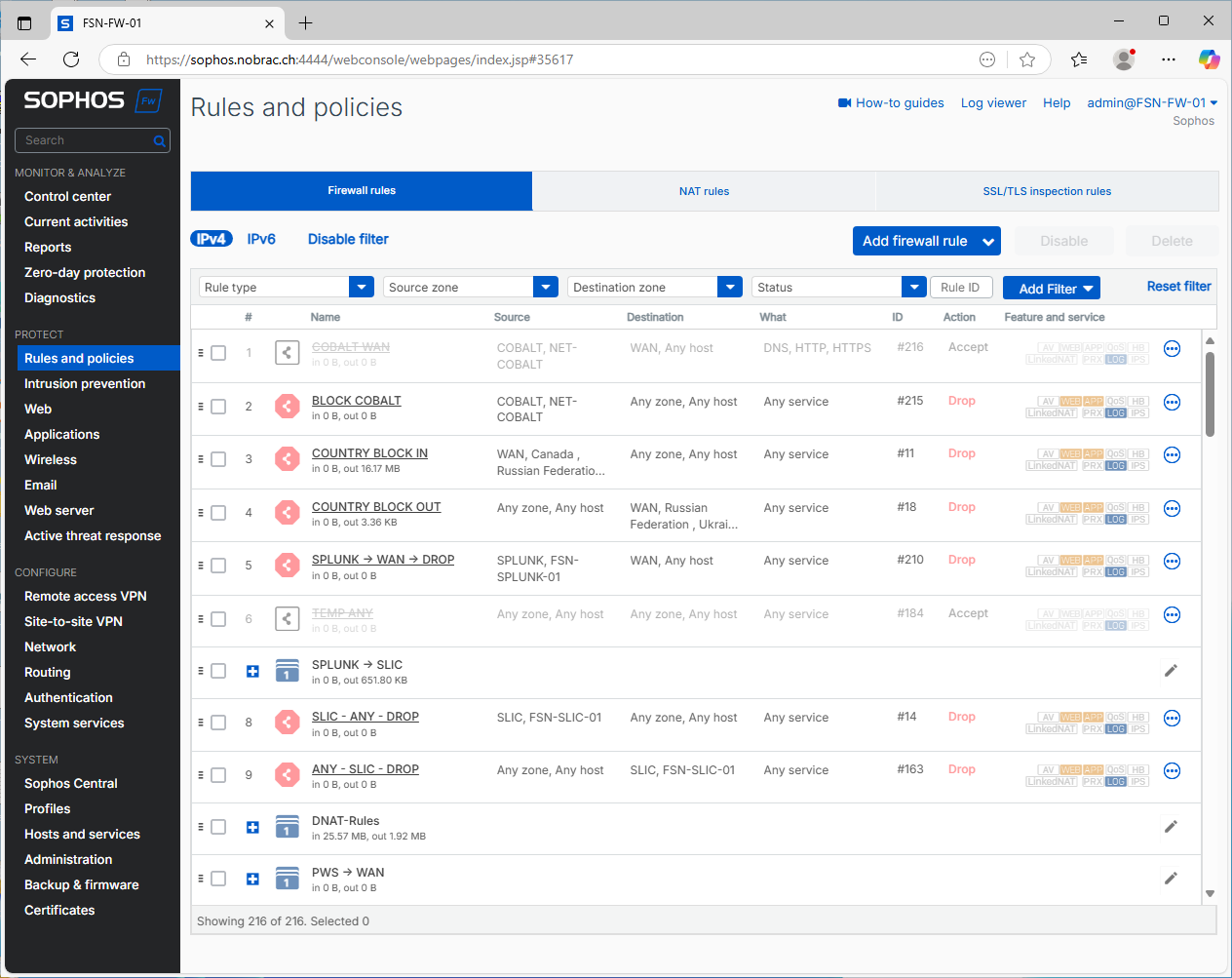The height and width of the screenshot is (978, 1232).
Task: Go back using browser back arrow
Action: click(x=28, y=59)
